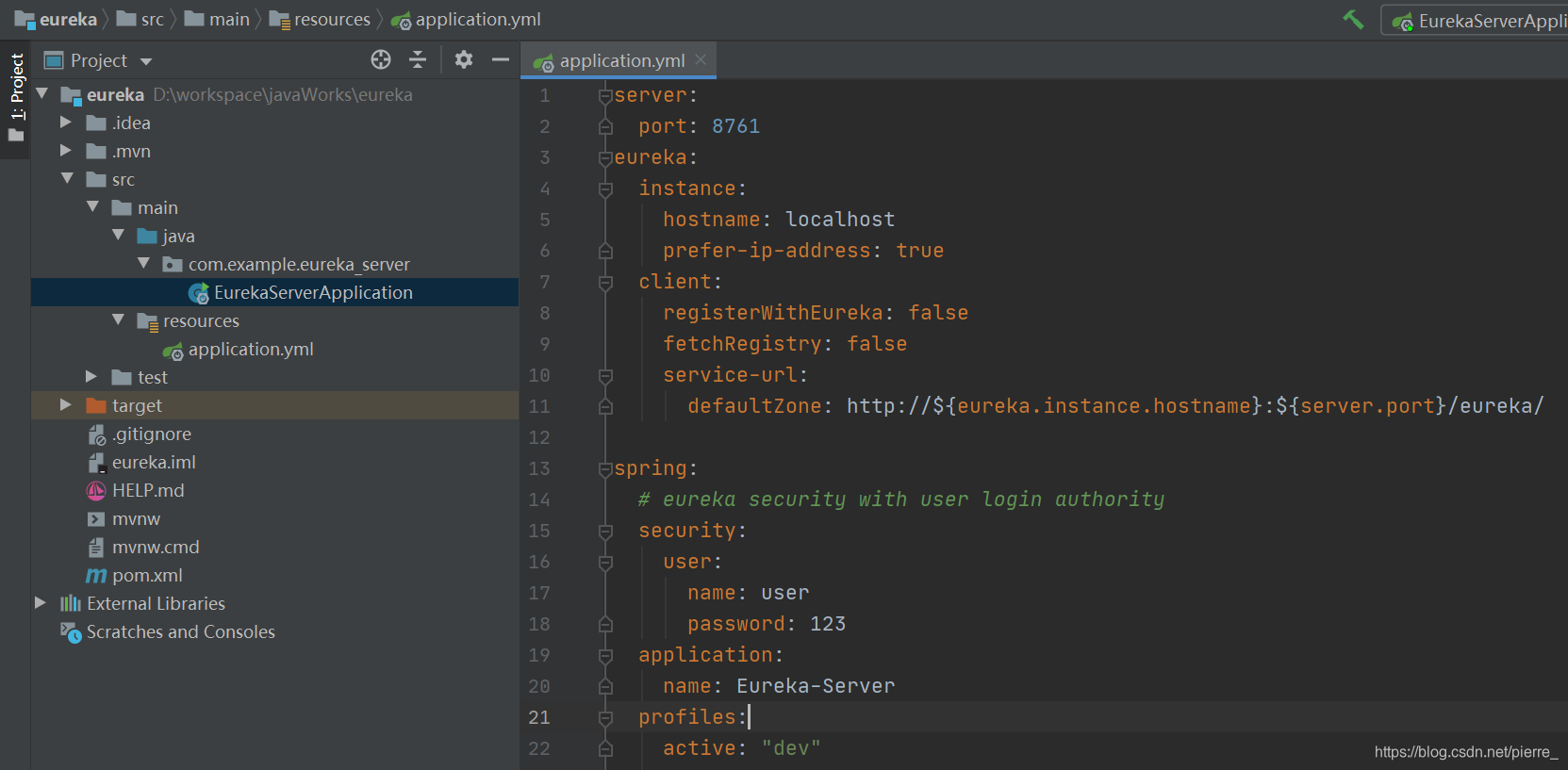Click the pom.xml Maven m icon
1568x770 pixels.
click(96, 575)
